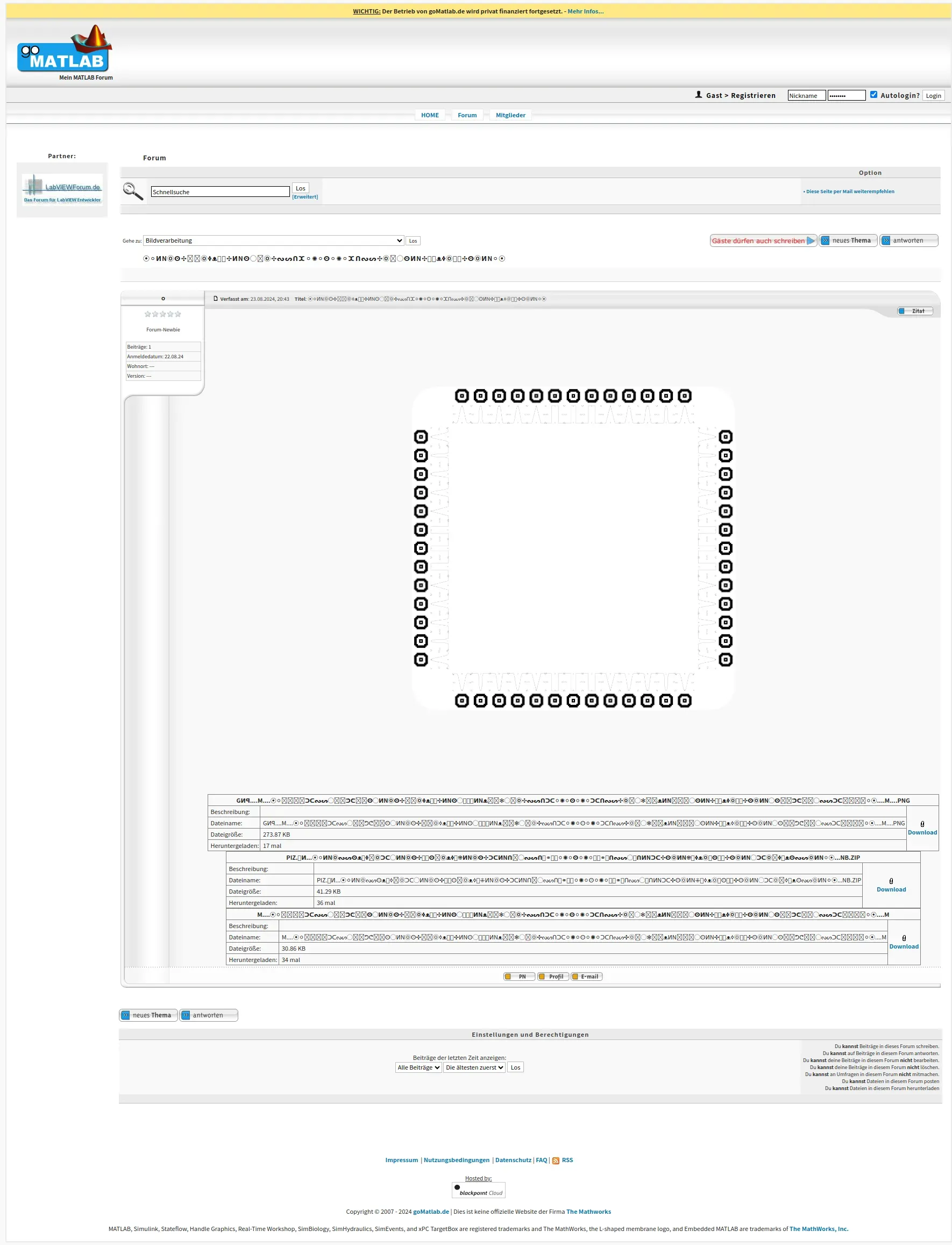Click the '41.29 KB' file size

329,891
